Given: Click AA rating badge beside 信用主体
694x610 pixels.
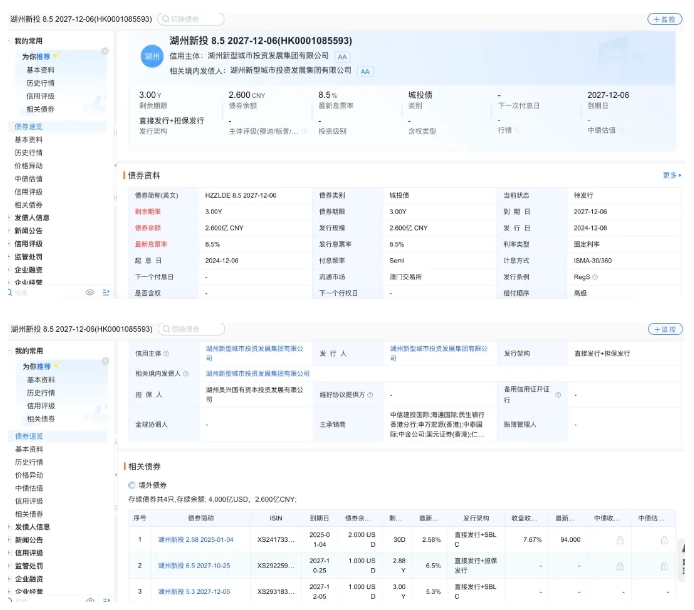Looking at the screenshot, I should pos(342,57).
